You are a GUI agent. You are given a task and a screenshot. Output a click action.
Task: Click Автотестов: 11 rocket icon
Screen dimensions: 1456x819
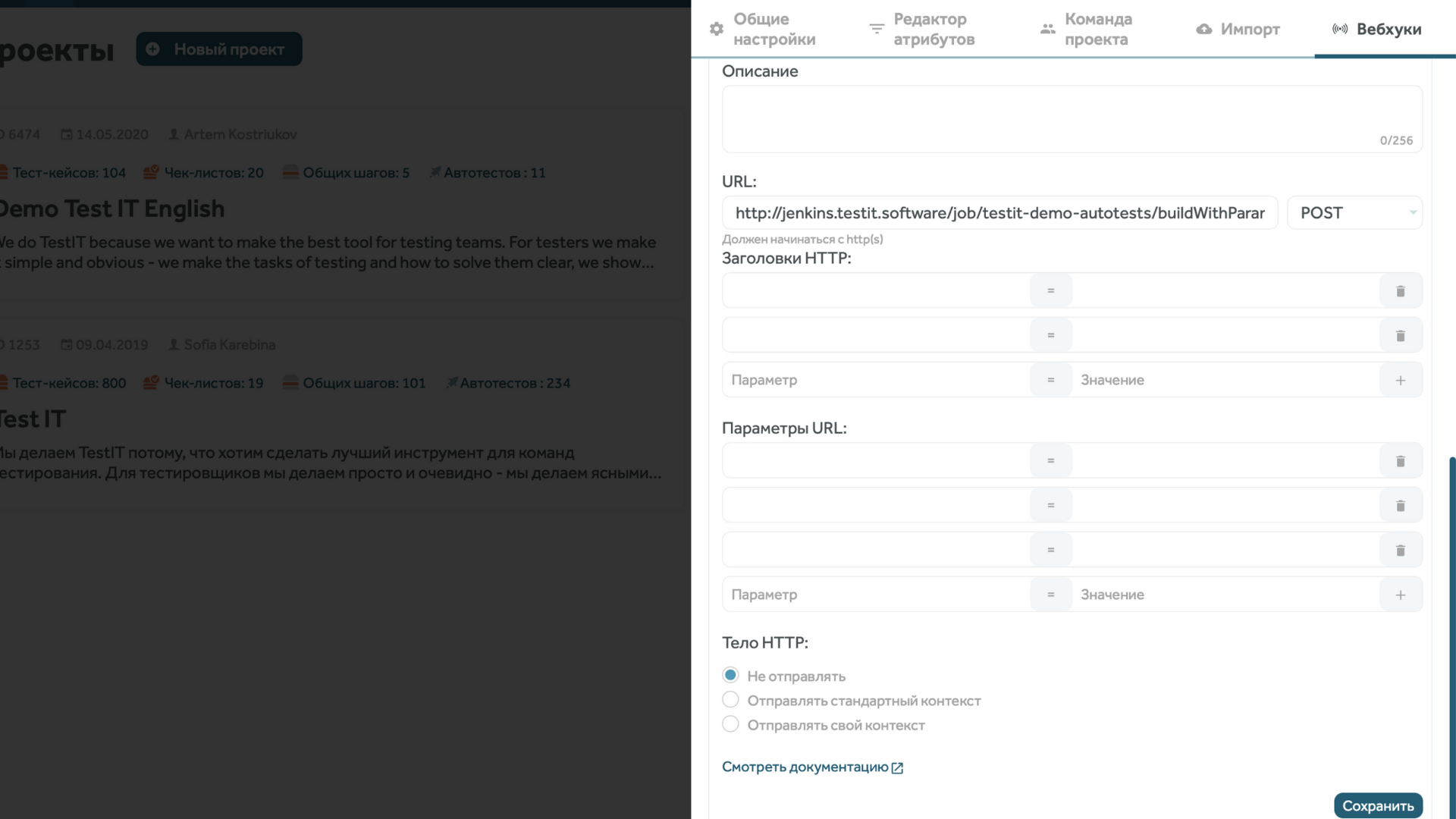(x=435, y=172)
